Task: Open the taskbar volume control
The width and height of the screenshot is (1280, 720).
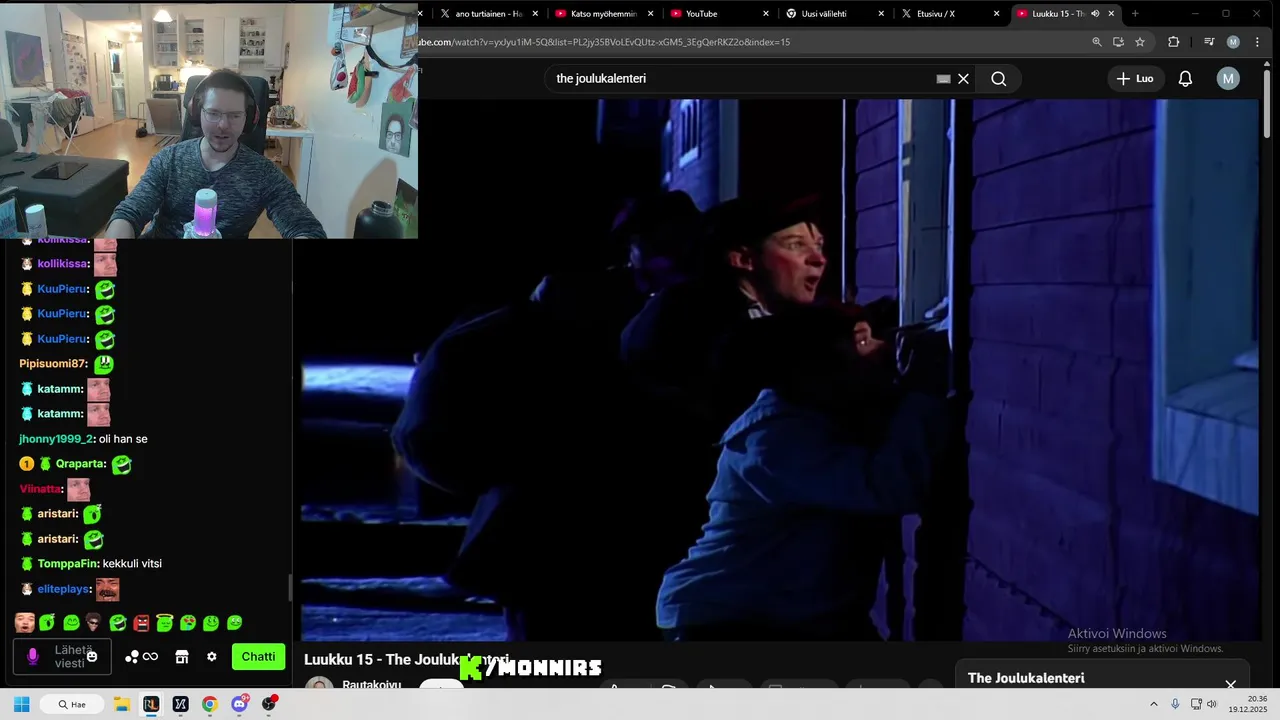Action: 1212,704
